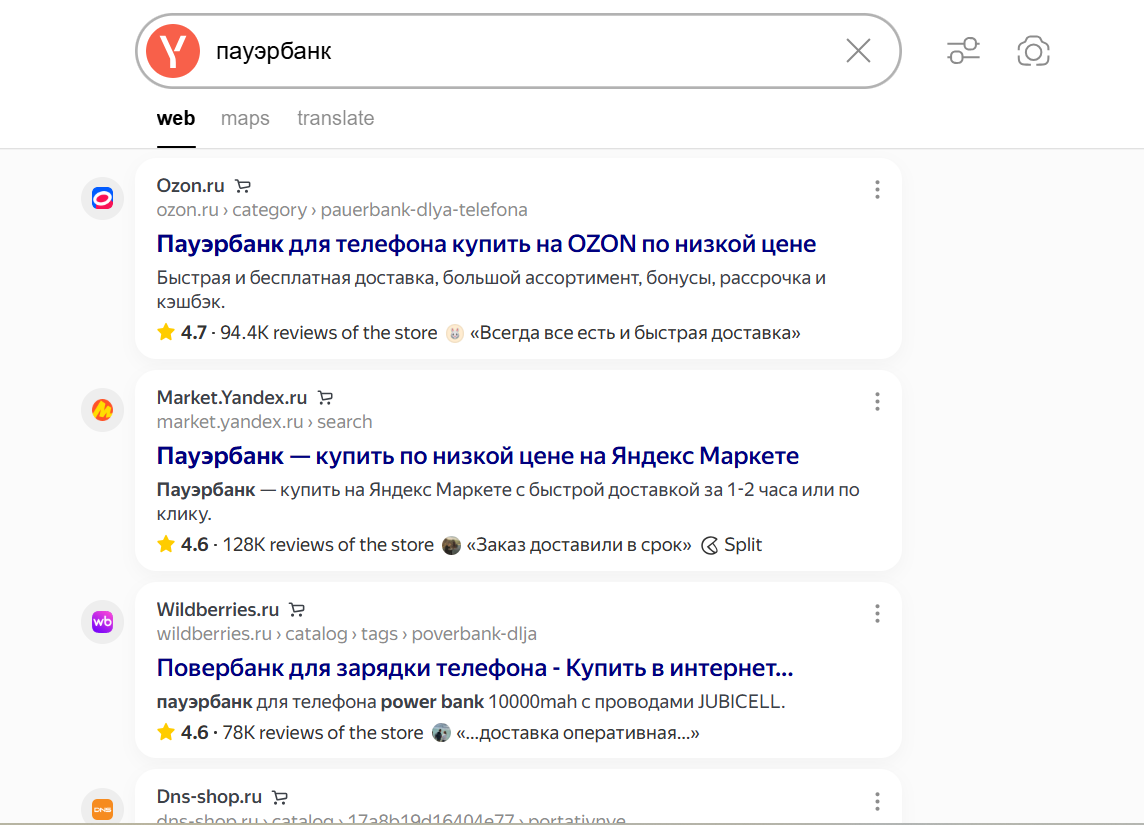Image resolution: width=1144 pixels, height=825 pixels.
Task: Click the Wildberries favicon
Action: (x=102, y=621)
